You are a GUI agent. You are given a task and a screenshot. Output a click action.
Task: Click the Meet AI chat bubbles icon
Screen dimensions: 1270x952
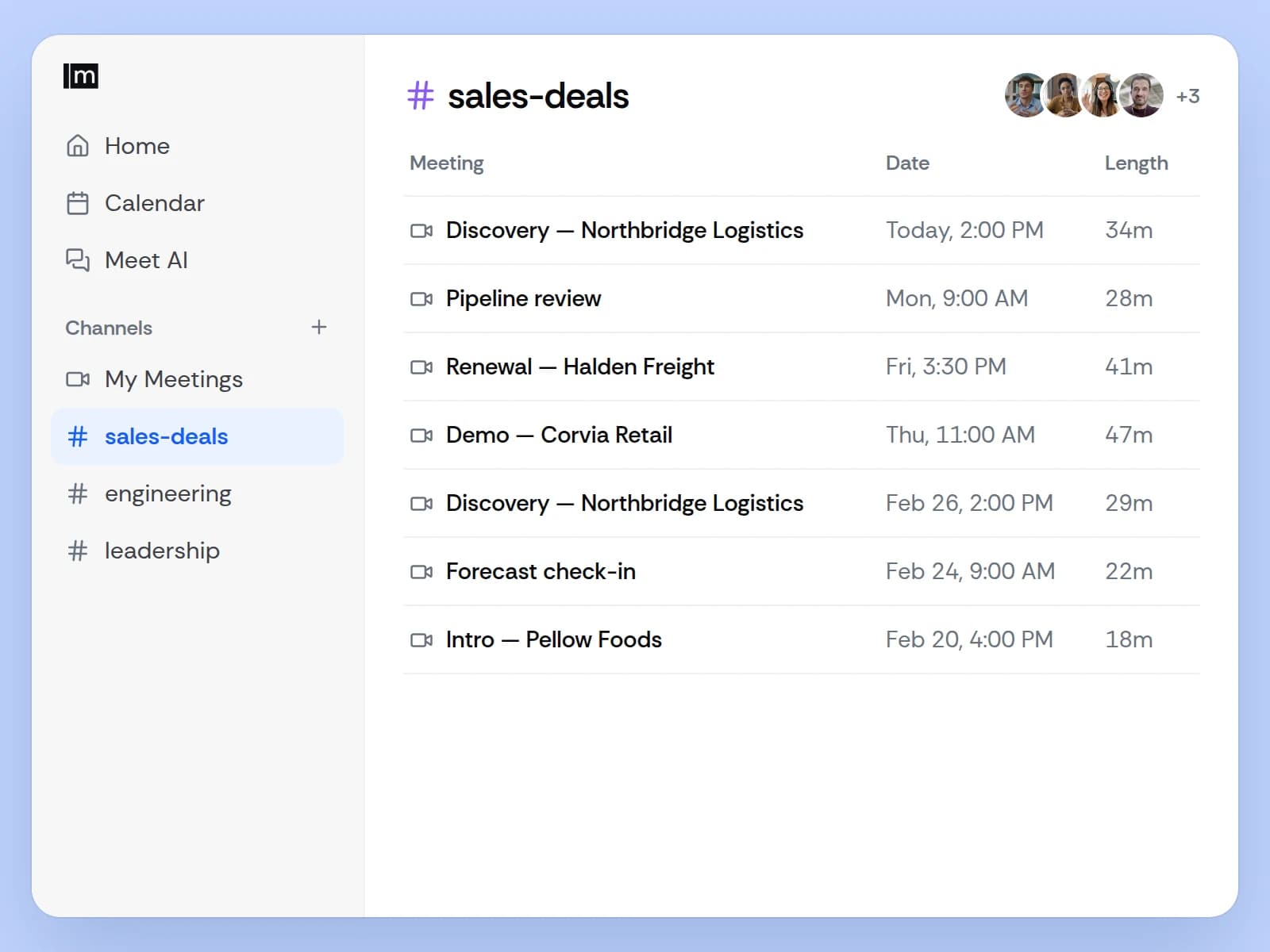point(78,260)
